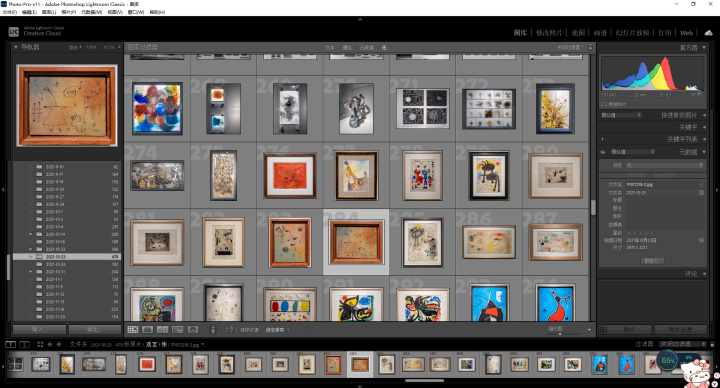Open cloud sync status icon
The height and width of the screenshot is (388, 720).
click(x=709, y=33)
